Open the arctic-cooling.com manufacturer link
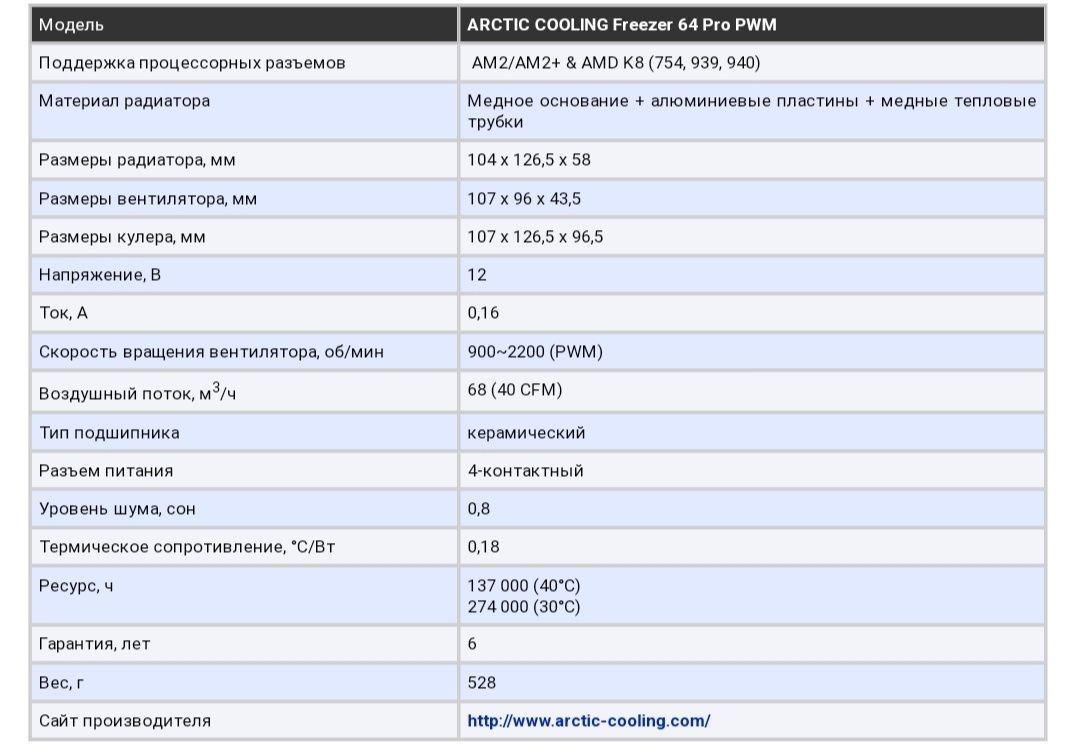The width and height of the screenshot is (1080, 747). pos(589,720)
